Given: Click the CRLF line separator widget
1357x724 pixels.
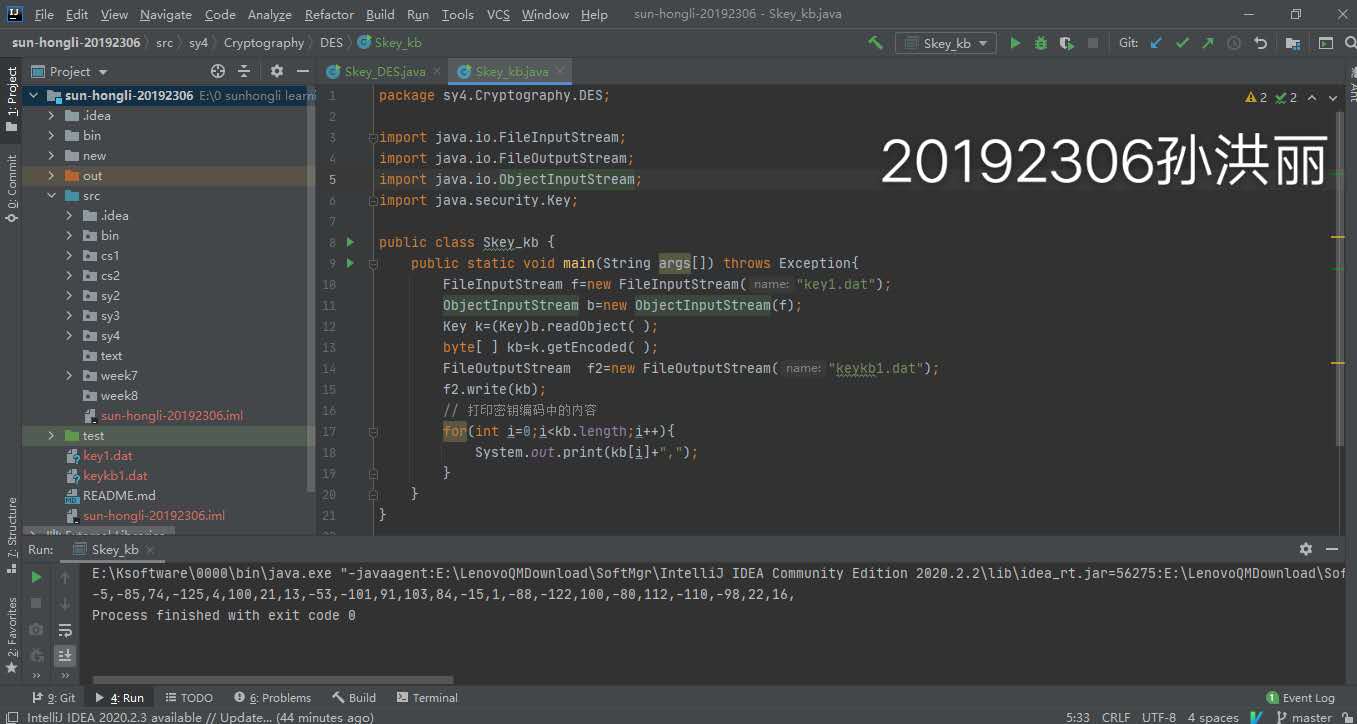Looking at the screenshot, I should (1116, 717).
